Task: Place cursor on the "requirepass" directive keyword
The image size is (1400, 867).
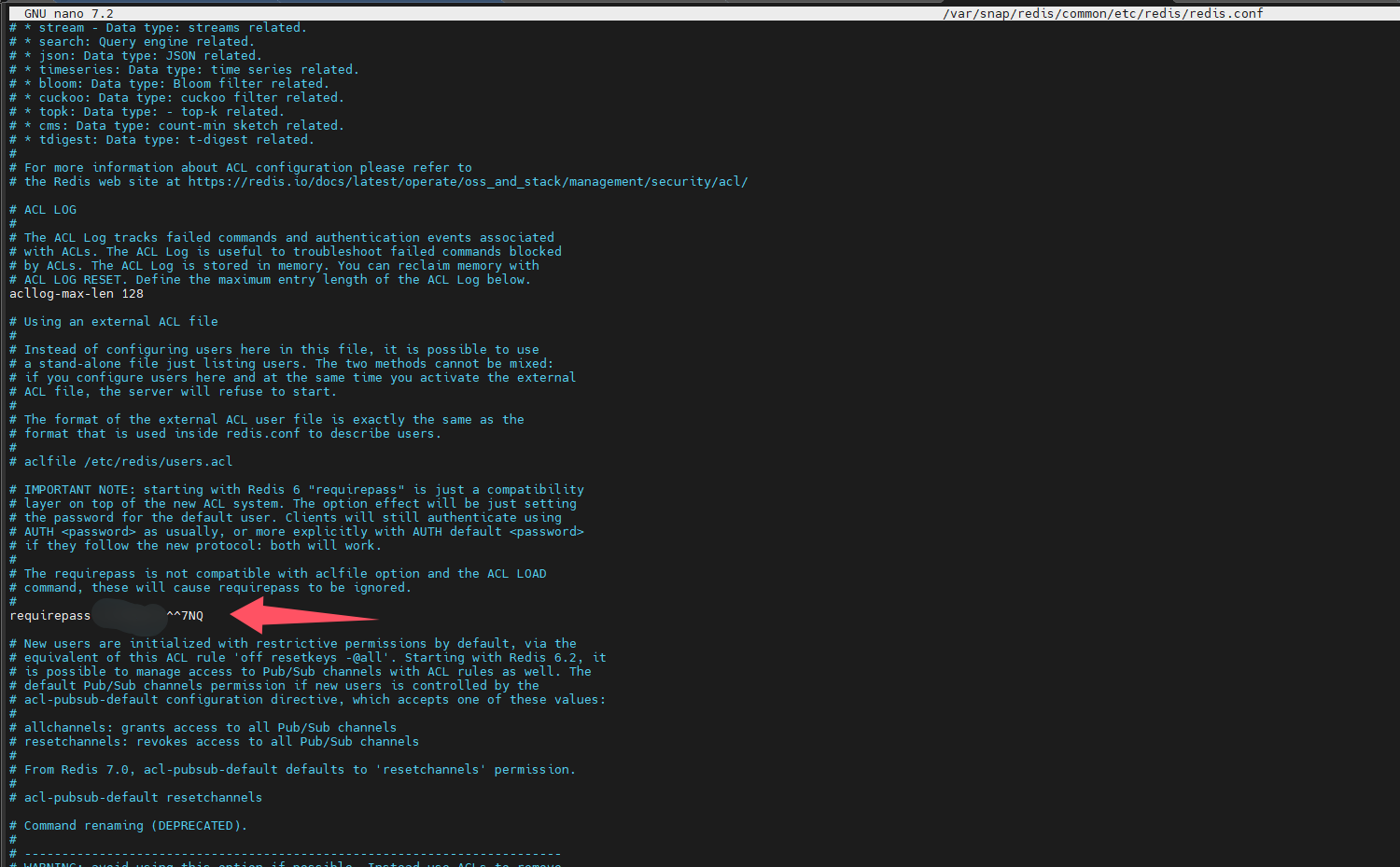Action: point(50,616)
